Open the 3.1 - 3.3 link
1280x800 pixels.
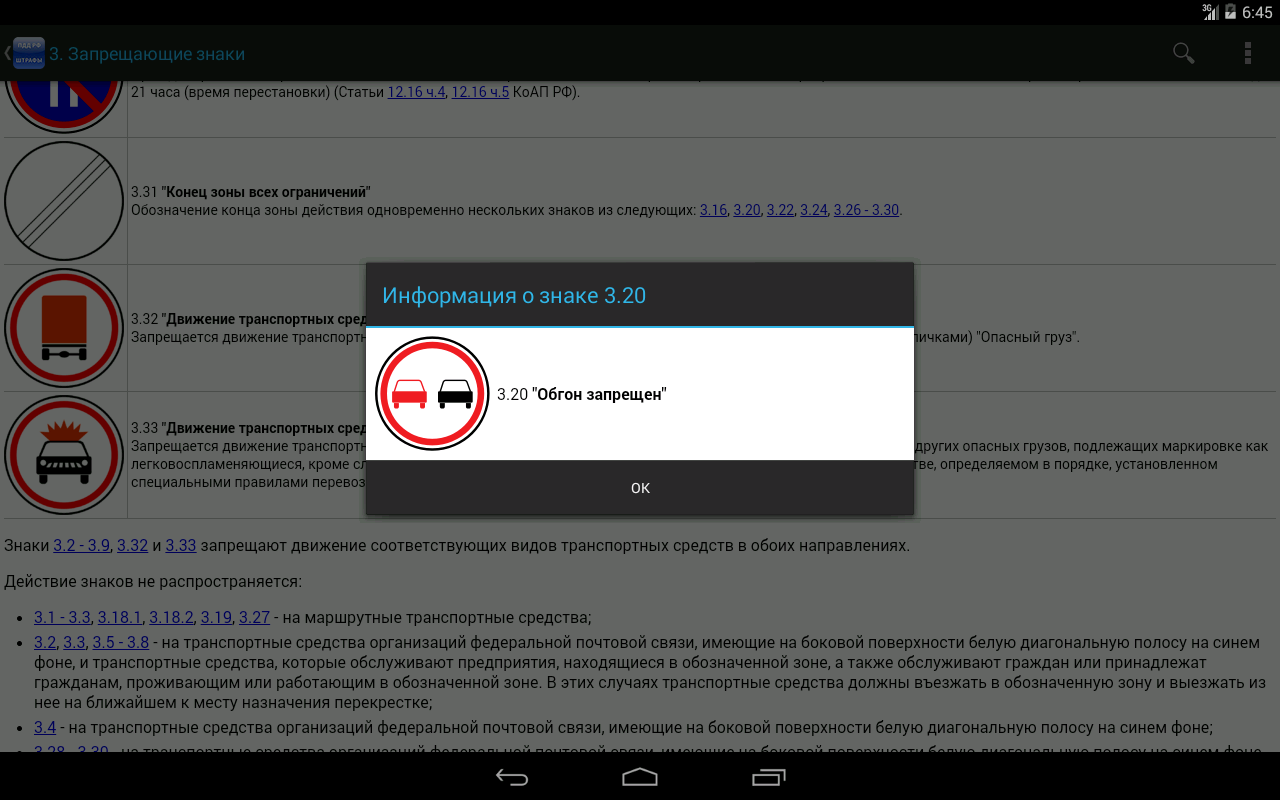point(63,618)
